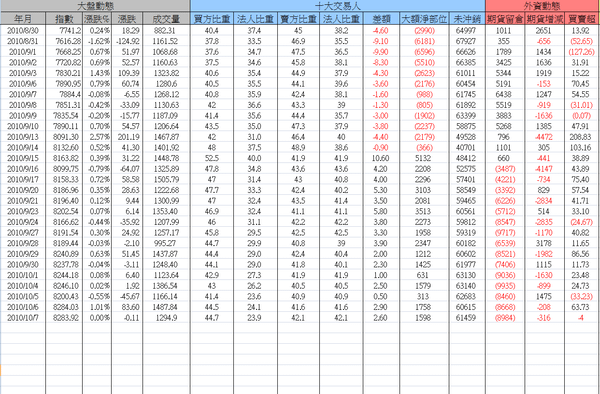
Task: Click net buy value 103.16
Action: pos(580,147)
